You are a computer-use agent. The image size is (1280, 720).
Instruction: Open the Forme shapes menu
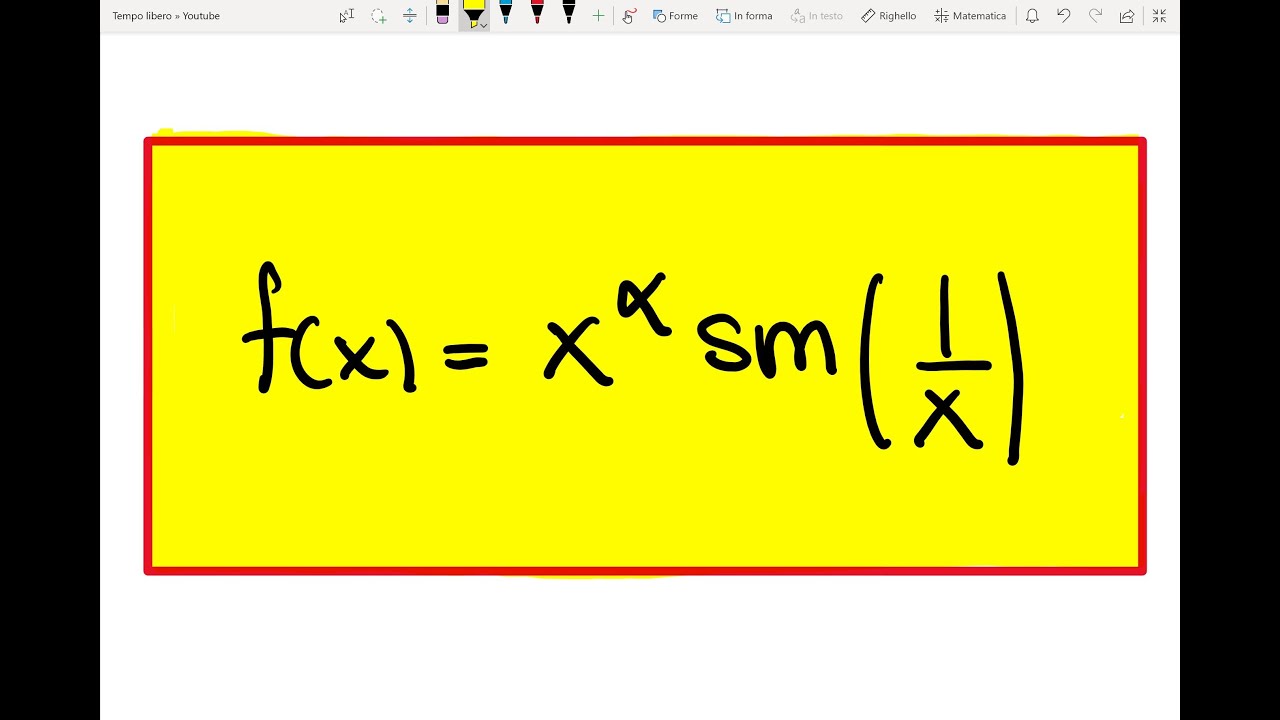[675, 16]
